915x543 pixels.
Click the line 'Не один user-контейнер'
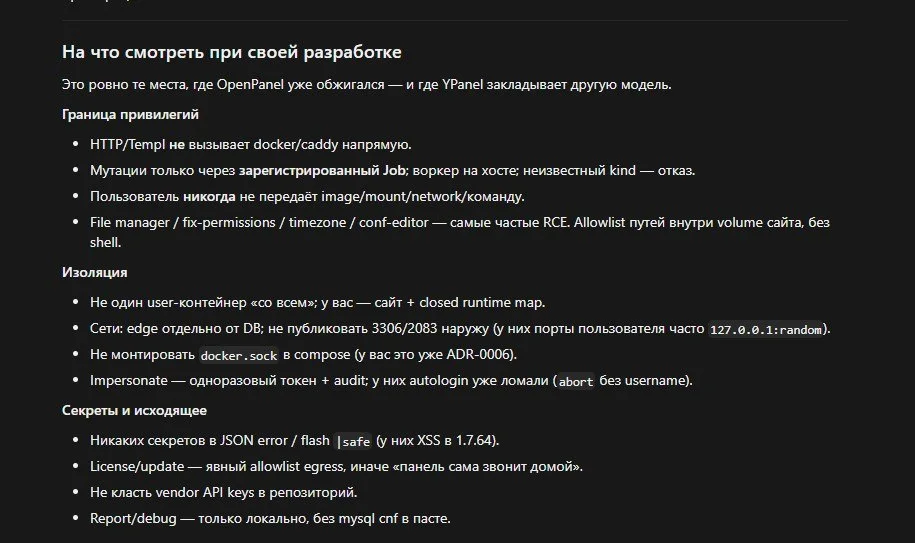click(x=317, y=303)
